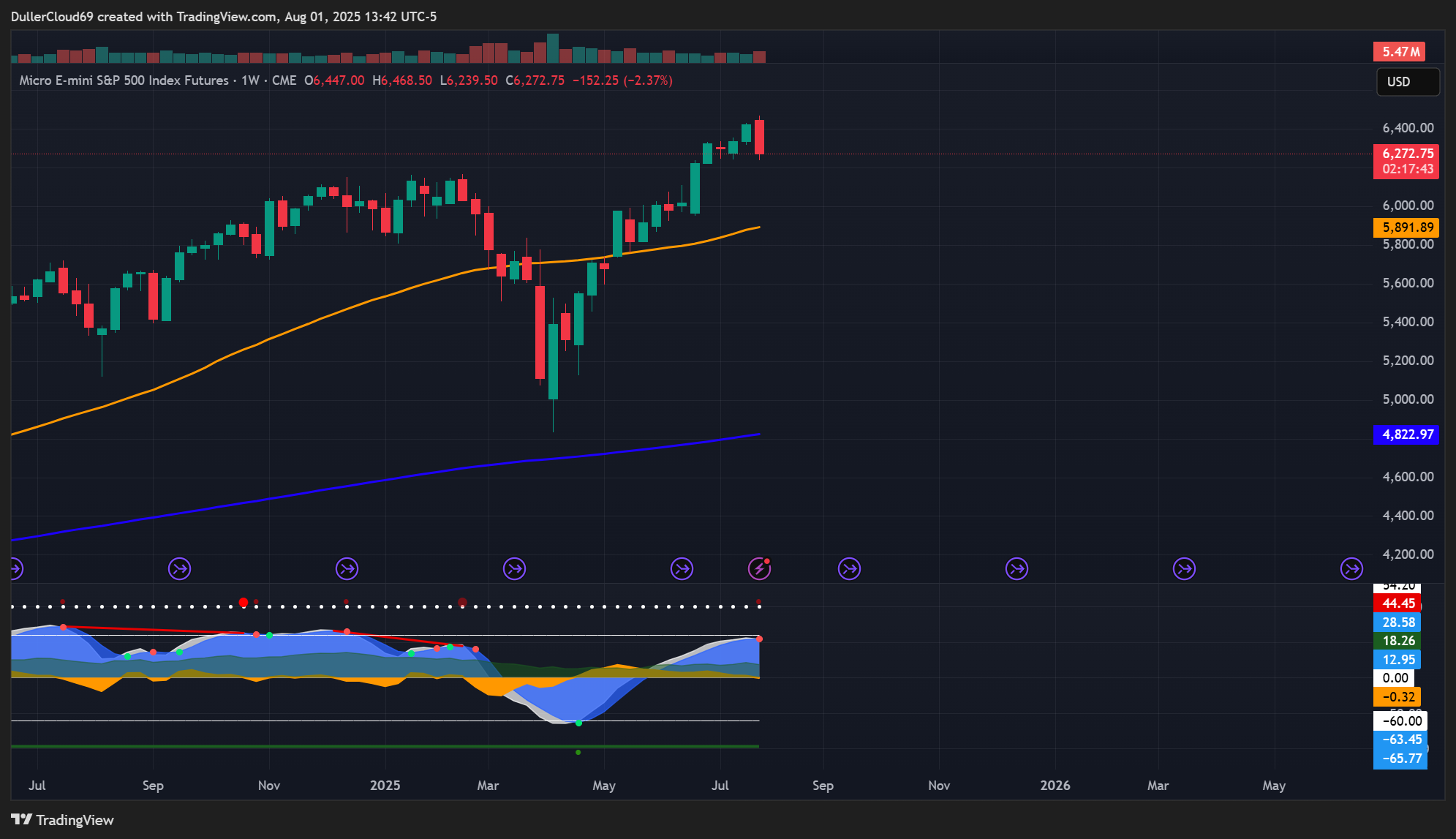Click the 4,600.00 price axis label
Image resolution: width=1456 pixels, height=839 pixels.
[x=1408, y=477]
